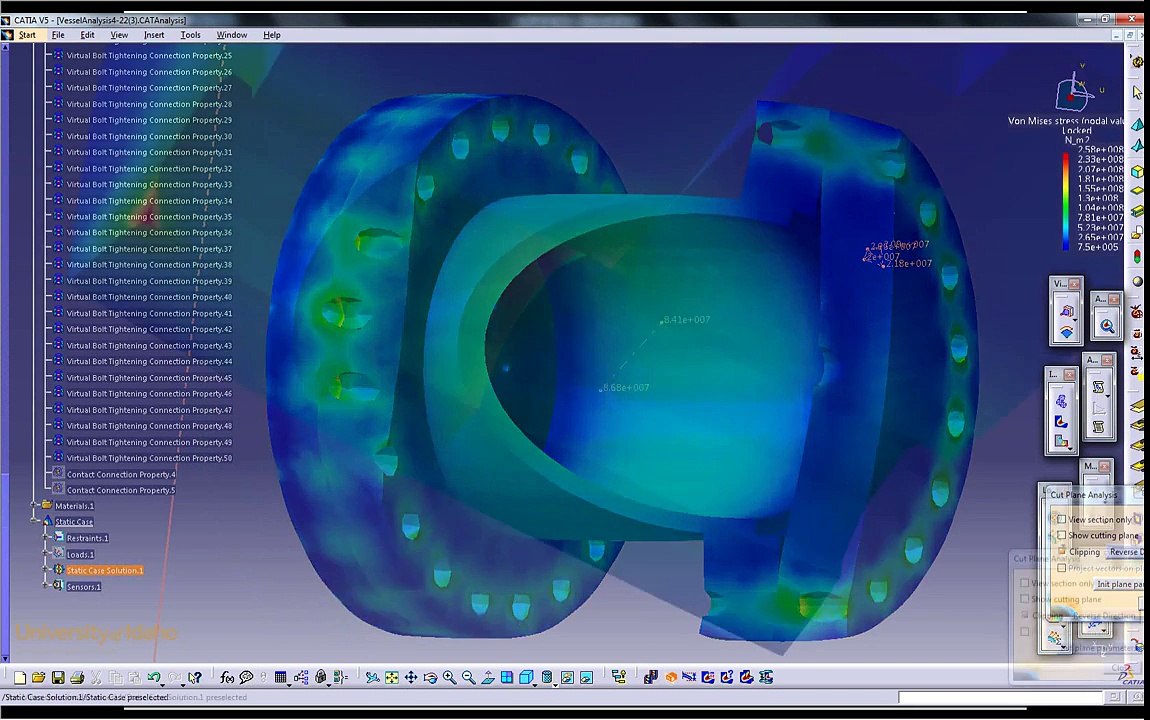Image resolution: width=1150 pixels, height=720 pixels.
Task: Click the Zoom In magnifier icon
Action: (449, 677)
